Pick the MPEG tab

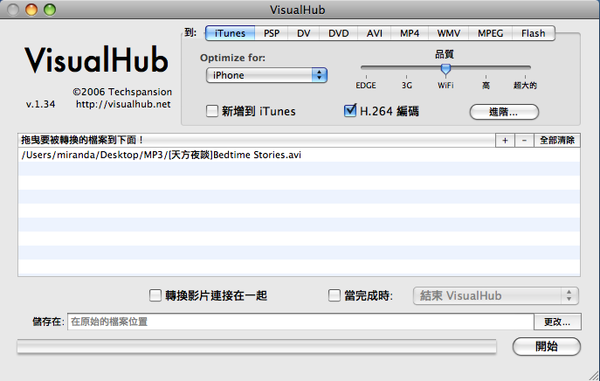490,33
